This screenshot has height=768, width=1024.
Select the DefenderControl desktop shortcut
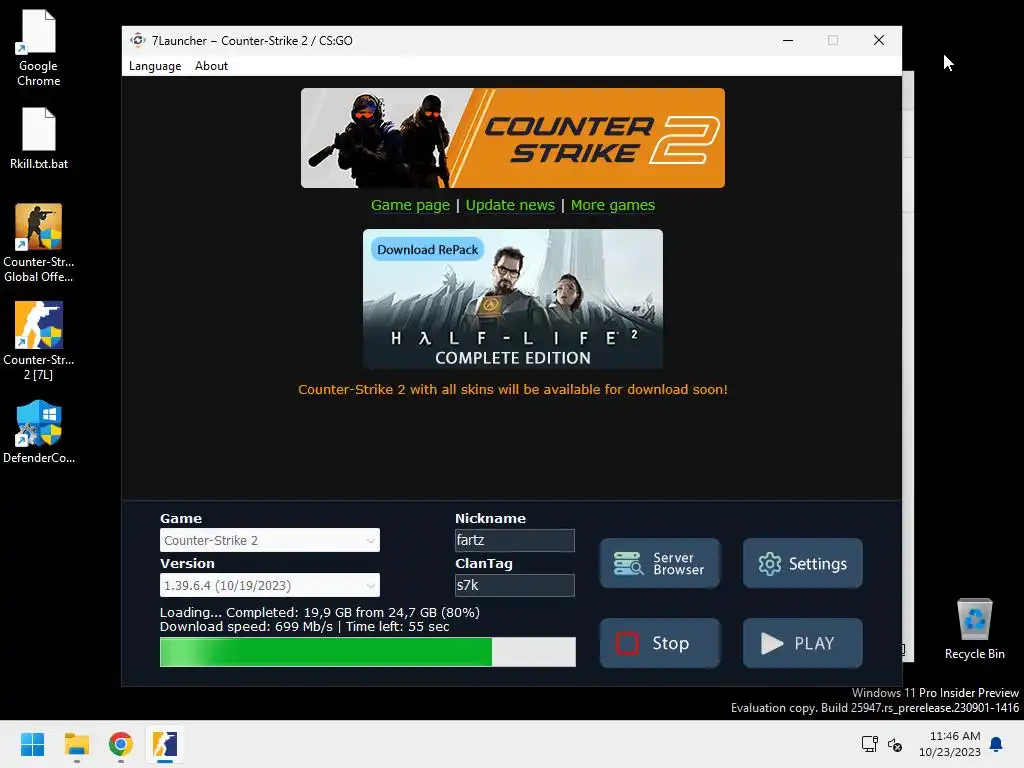tap(39, 432)
